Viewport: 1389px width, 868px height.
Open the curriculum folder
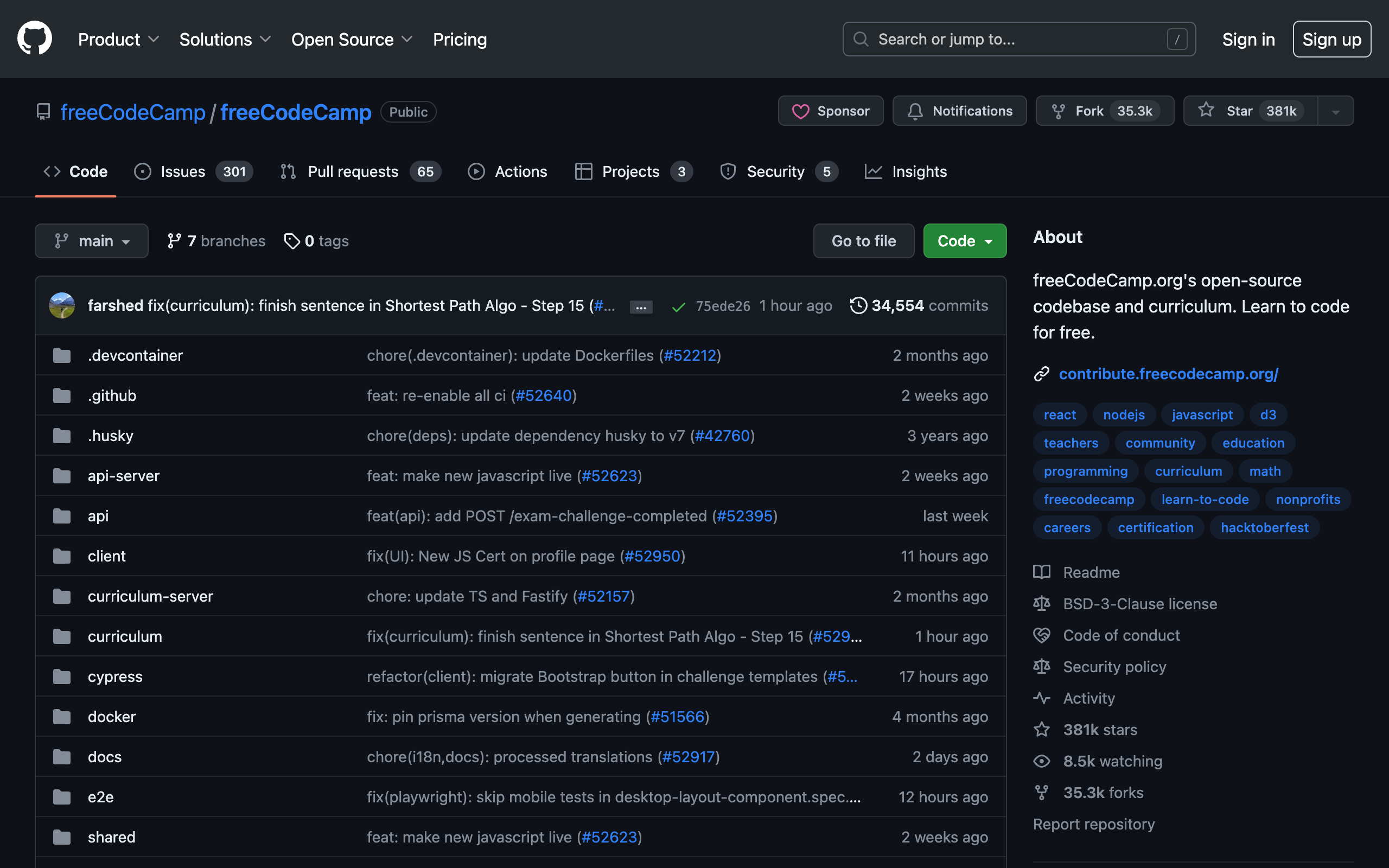click(x=125, y=636)
